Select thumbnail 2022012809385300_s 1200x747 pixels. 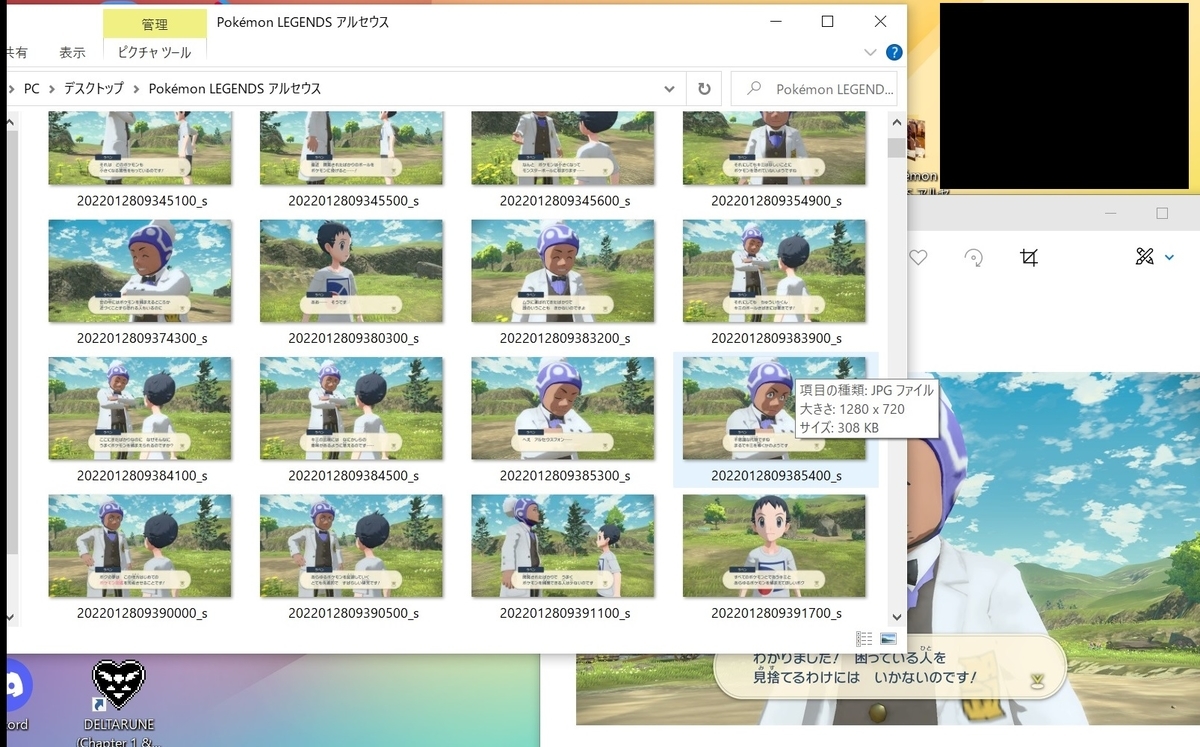[564, 410]
